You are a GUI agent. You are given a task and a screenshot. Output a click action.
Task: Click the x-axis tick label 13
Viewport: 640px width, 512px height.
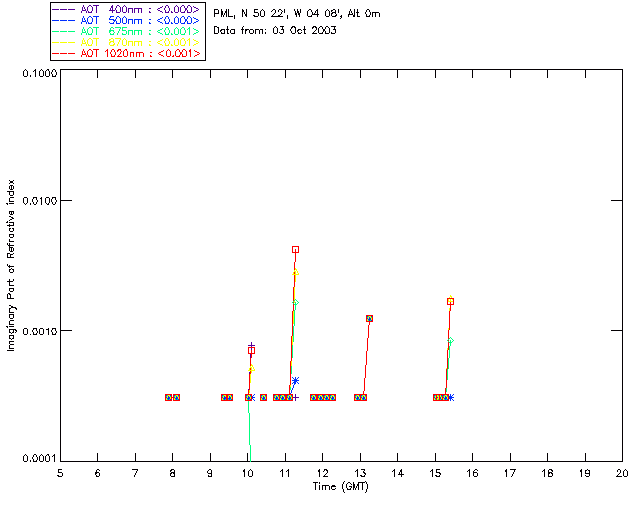click(360, 473)
